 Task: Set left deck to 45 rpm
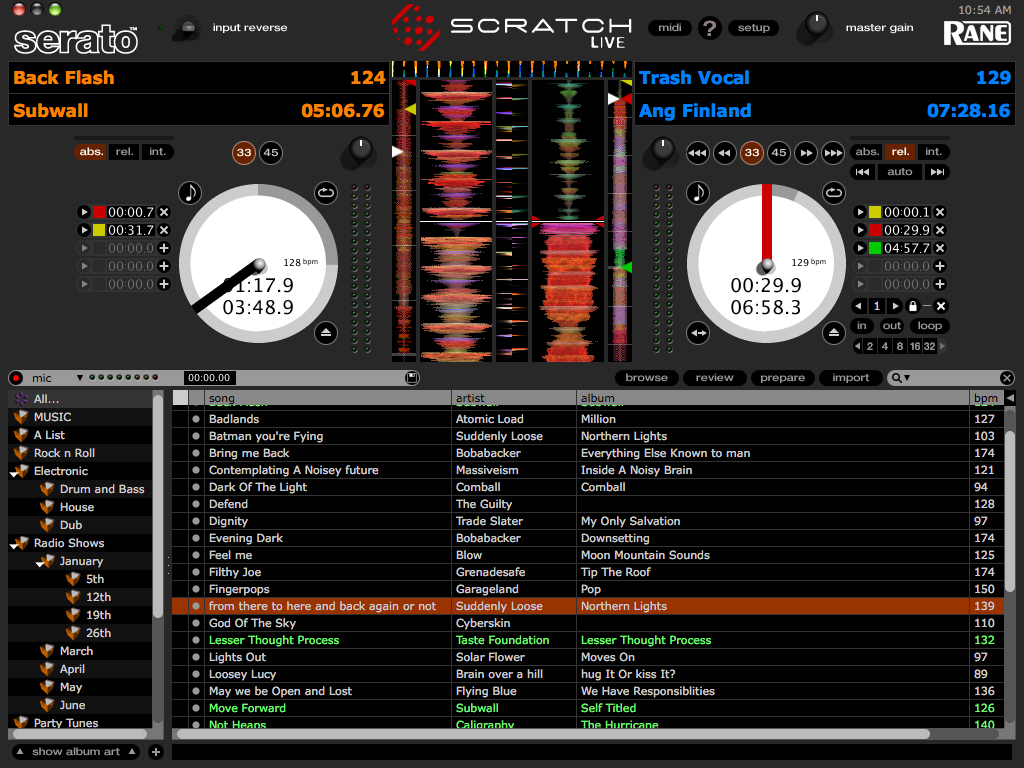coord(270,153)
